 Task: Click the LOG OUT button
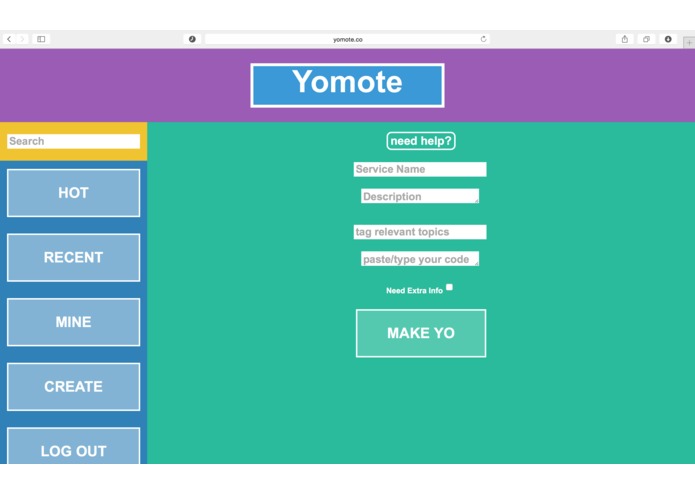click(74, 446)
